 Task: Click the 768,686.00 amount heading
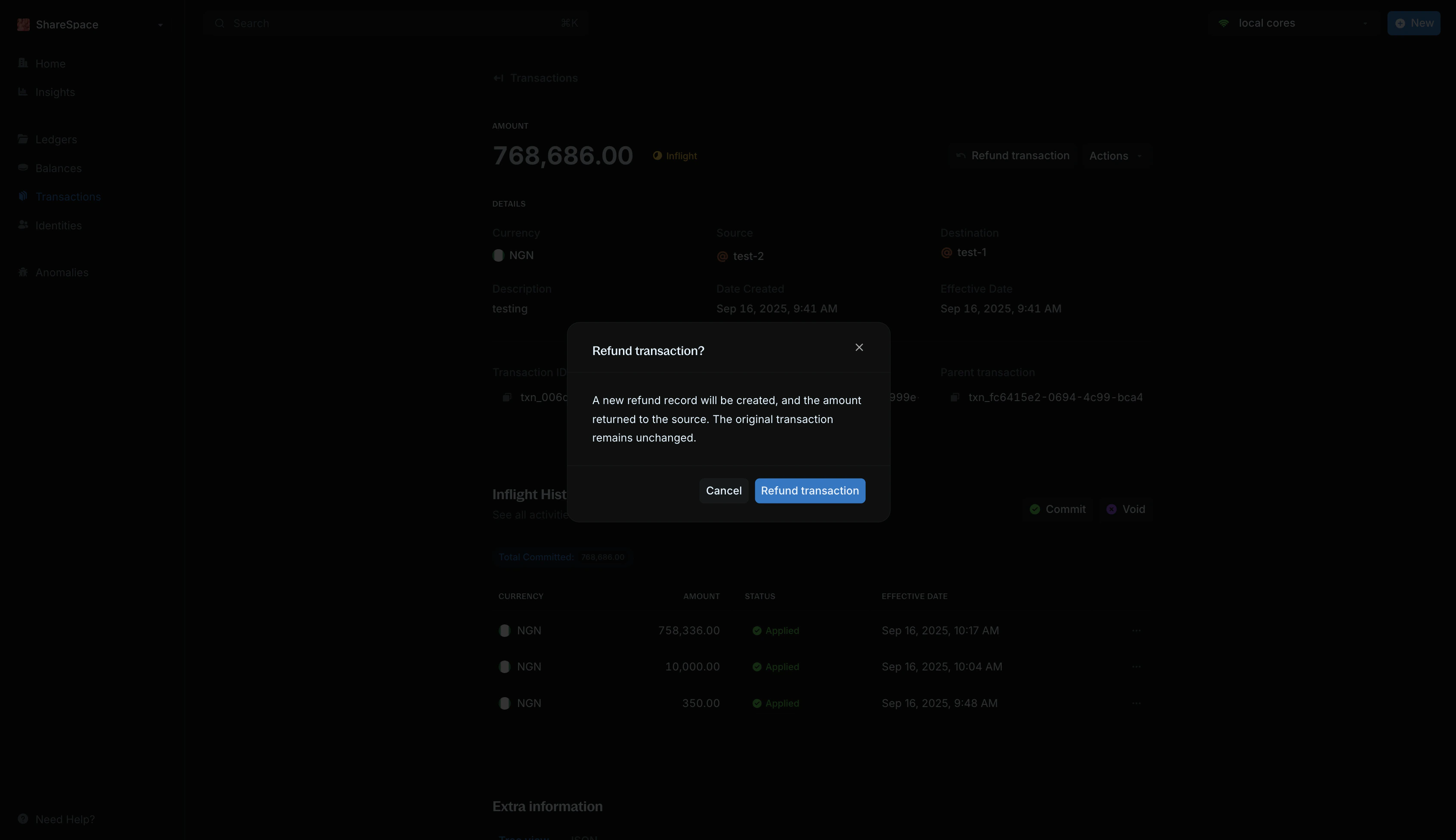tap(562, 156)
